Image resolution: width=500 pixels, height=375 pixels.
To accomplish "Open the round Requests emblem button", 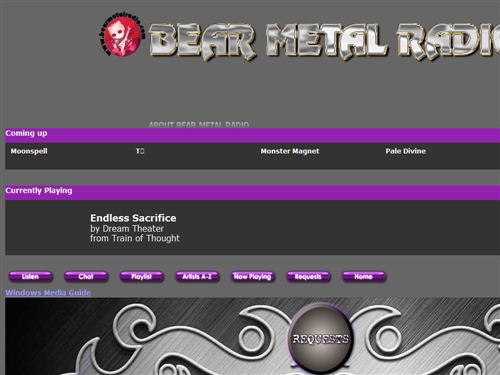I will 320,338.
